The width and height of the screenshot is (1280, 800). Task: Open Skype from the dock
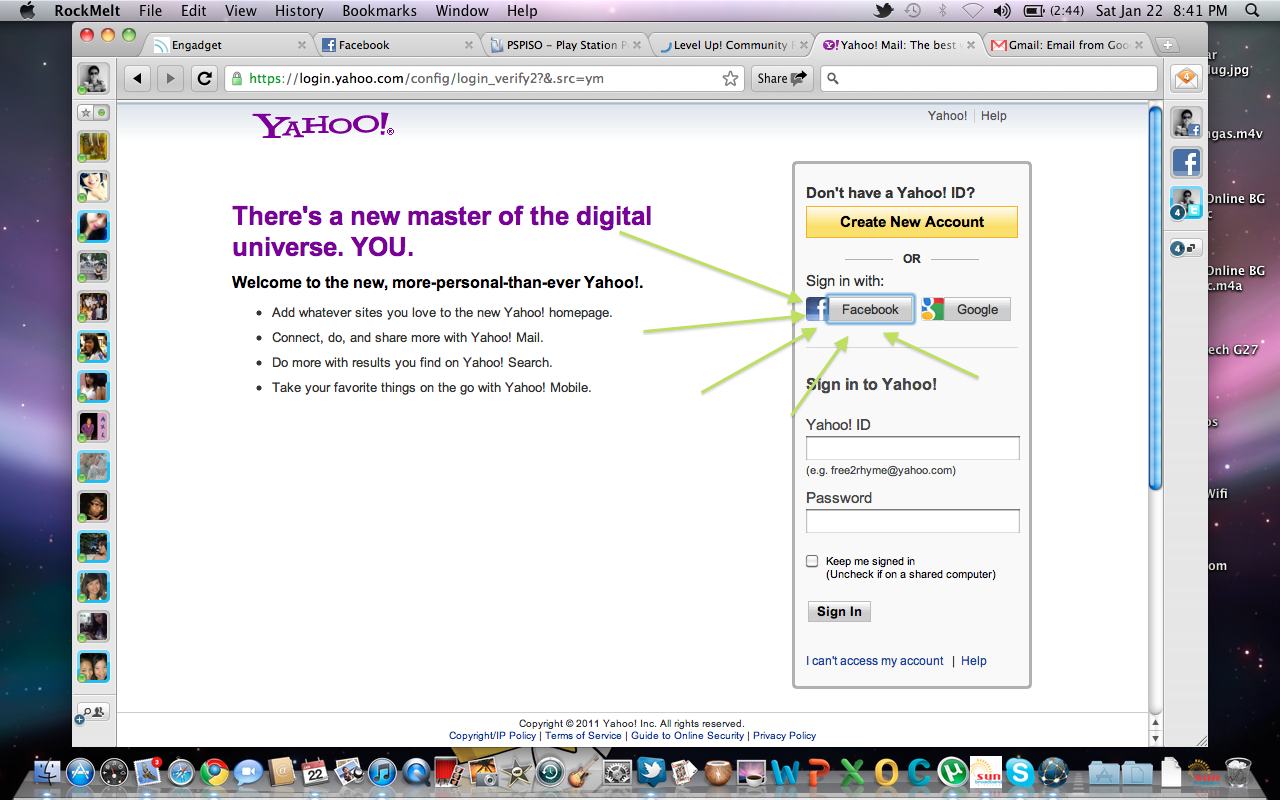coord(1020,772)
